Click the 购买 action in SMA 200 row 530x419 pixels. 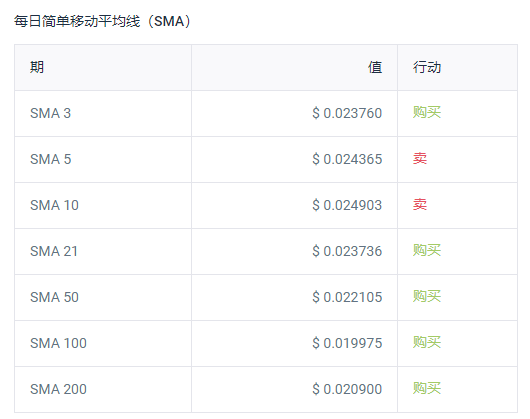click(x=427, y=388)
